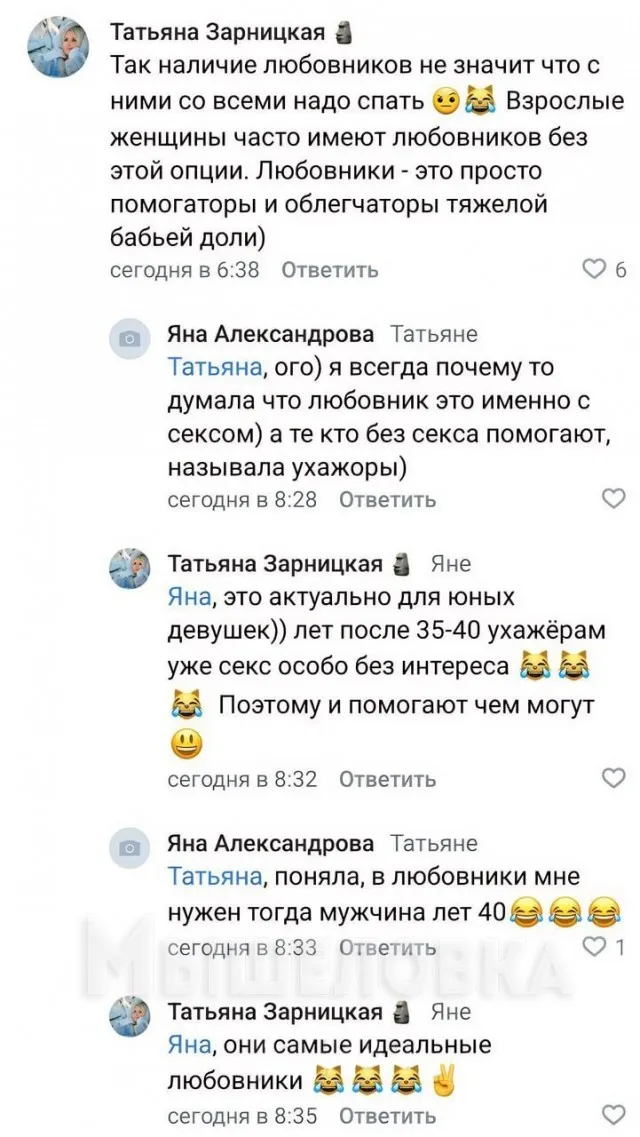640x1137 pixels.
Task: Click Татьяна's avatar on the 8:35 reply
Action: 129,1017
